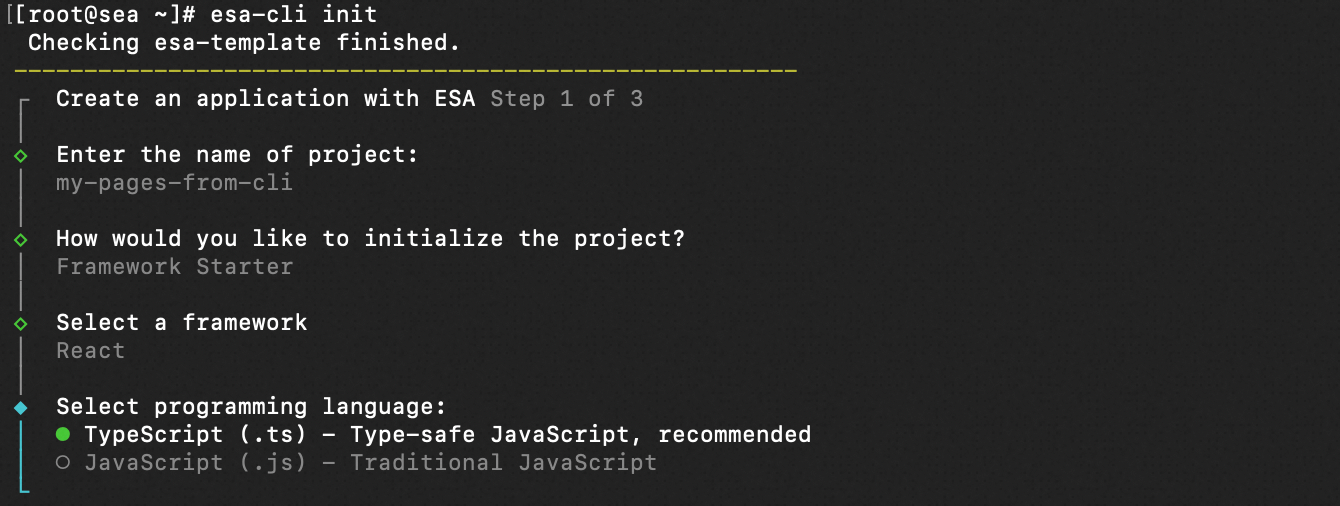Click the my-pages-from-cli project name answer

[174, 183]
